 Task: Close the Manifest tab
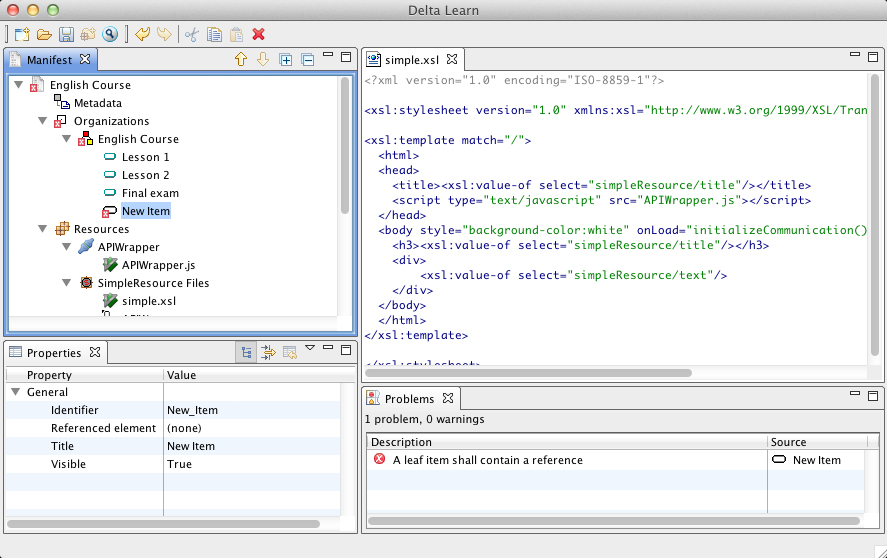[85, 59]
